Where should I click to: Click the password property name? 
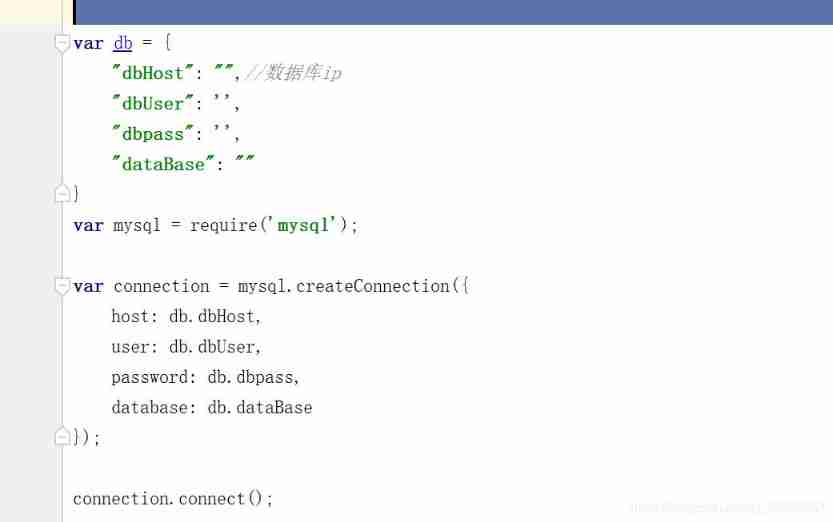click(x=149, y=377)
